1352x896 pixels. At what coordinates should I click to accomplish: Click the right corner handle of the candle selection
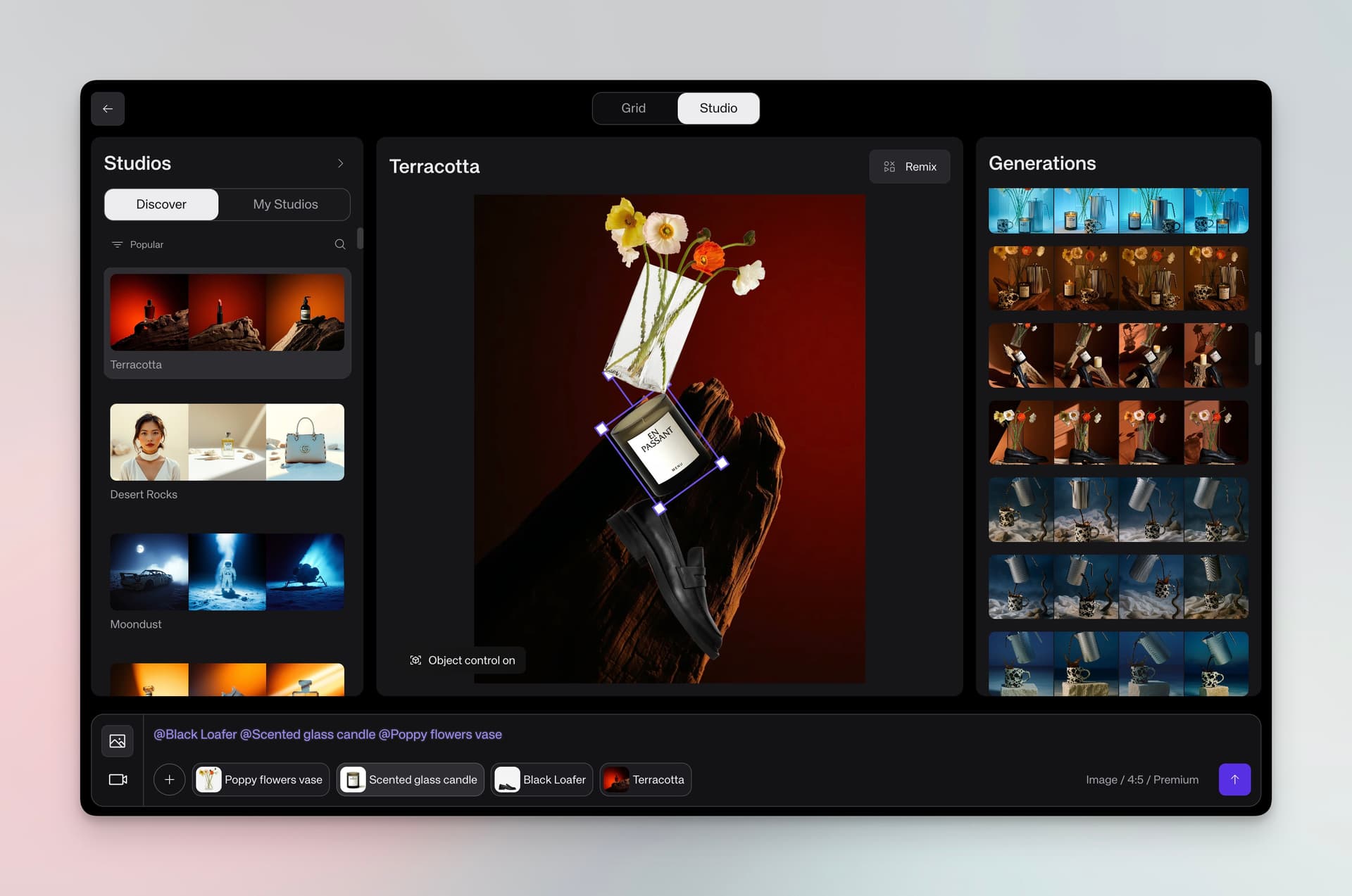coord(722,462)
